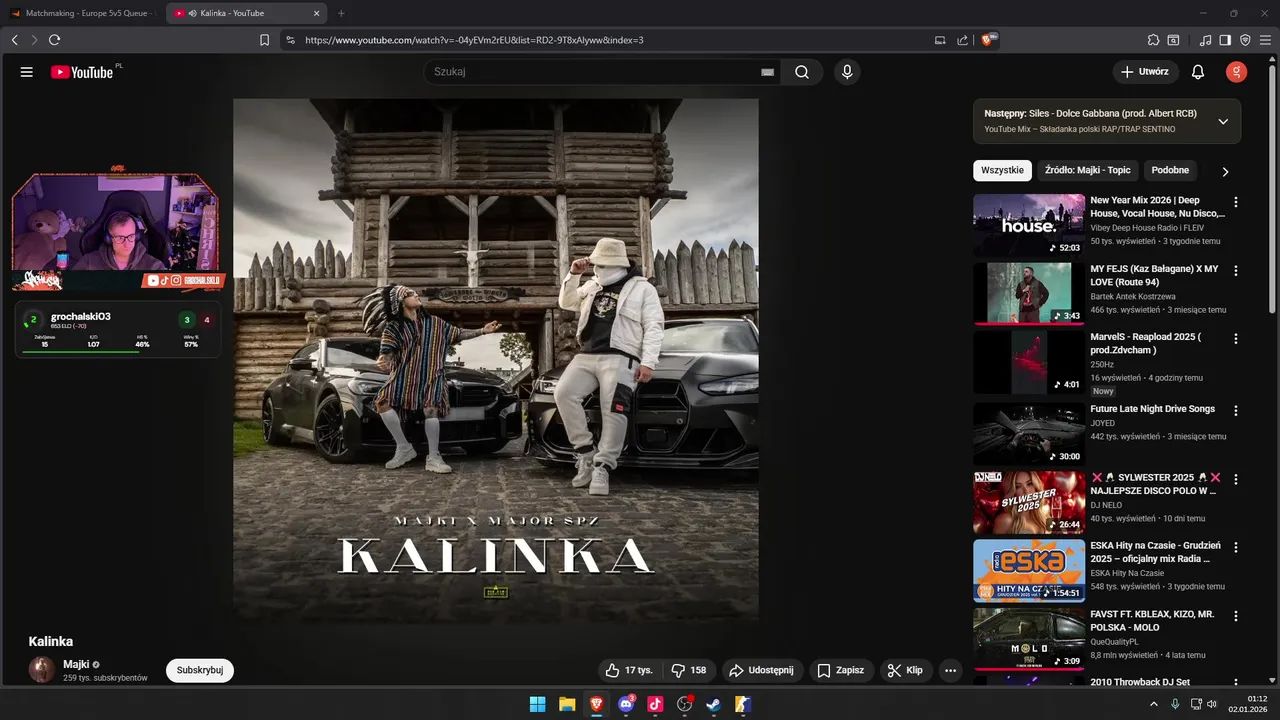Screen dimensions: 1280x720
Task: Open Windows Start button on taskbar
Action: (x=537, y=704)
